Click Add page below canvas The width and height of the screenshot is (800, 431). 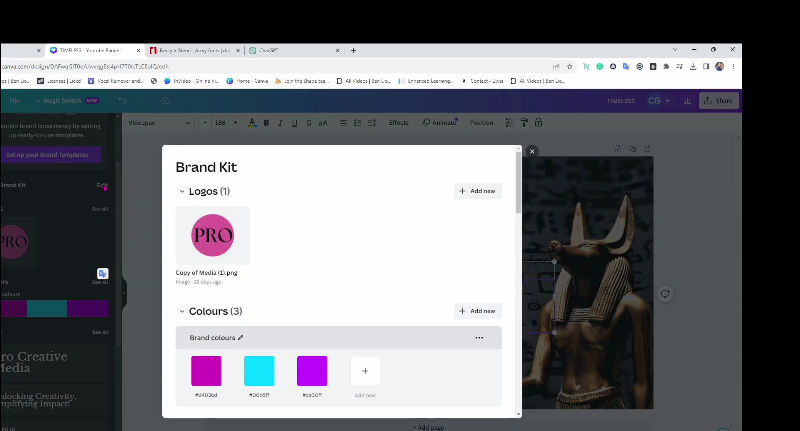click(x=429, y=427)
